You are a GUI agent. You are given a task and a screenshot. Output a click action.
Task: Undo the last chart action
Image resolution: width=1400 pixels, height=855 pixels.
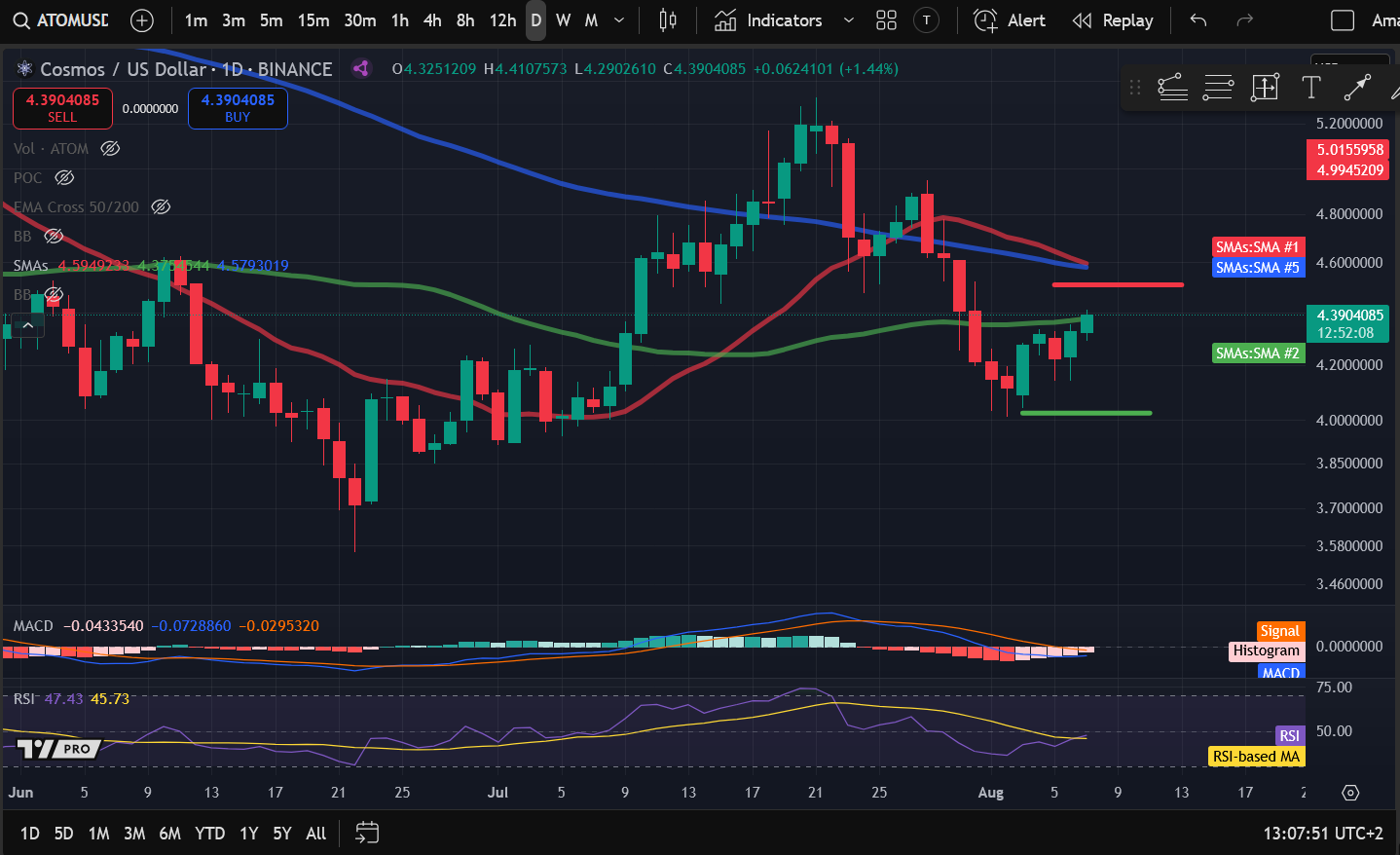[x=1198, y=20]
